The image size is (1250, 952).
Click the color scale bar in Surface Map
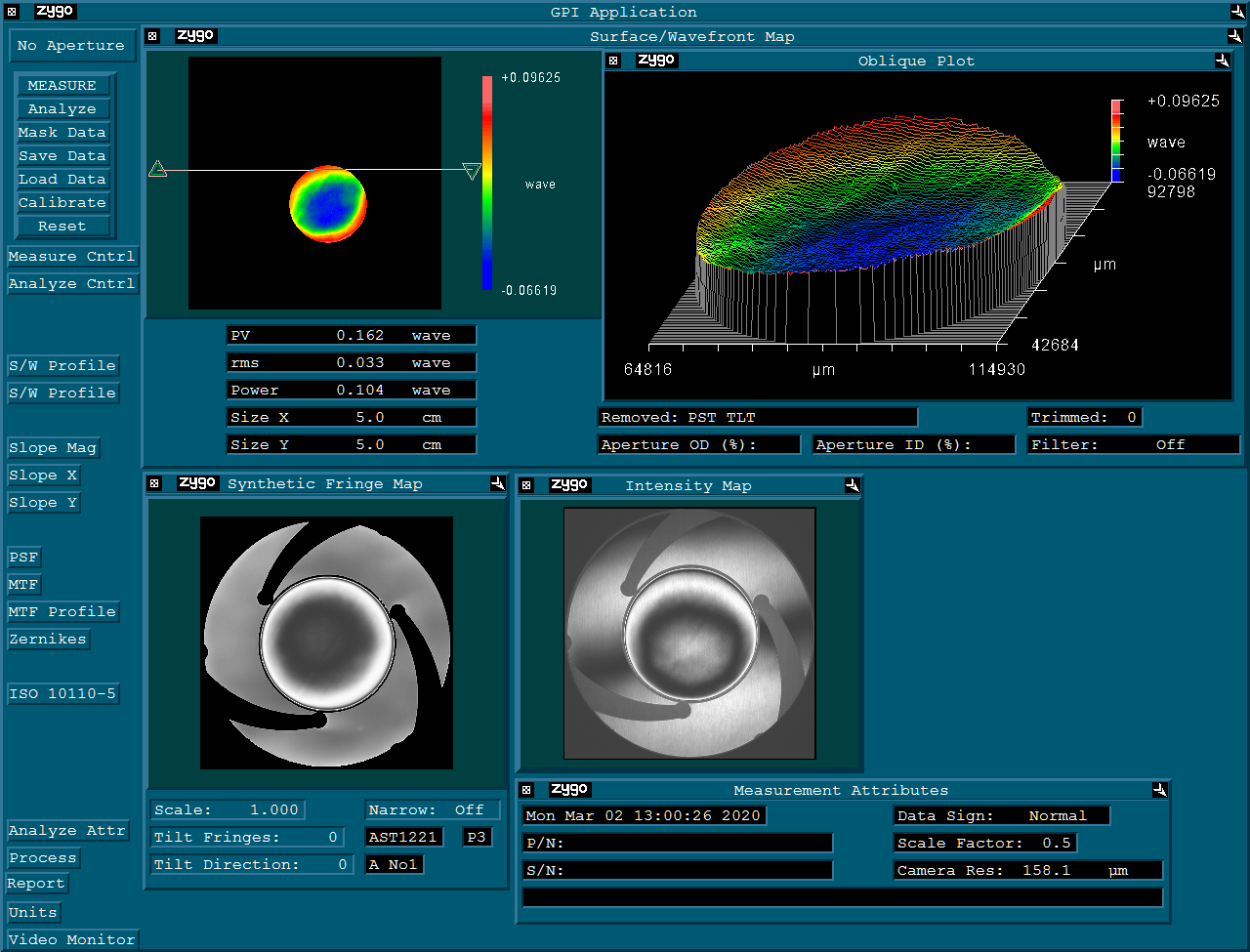coord(487,184)
